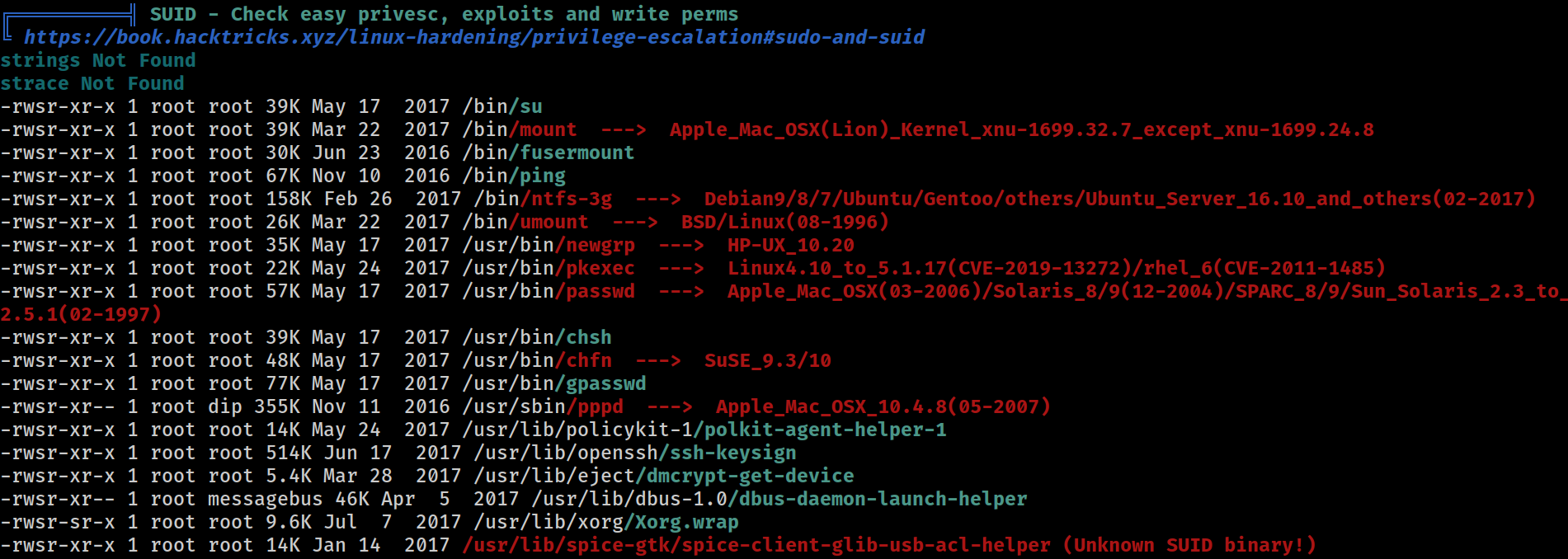Click the "5.4K" file size
Viewport: 1568px width, 559px height.
[289, 476]
